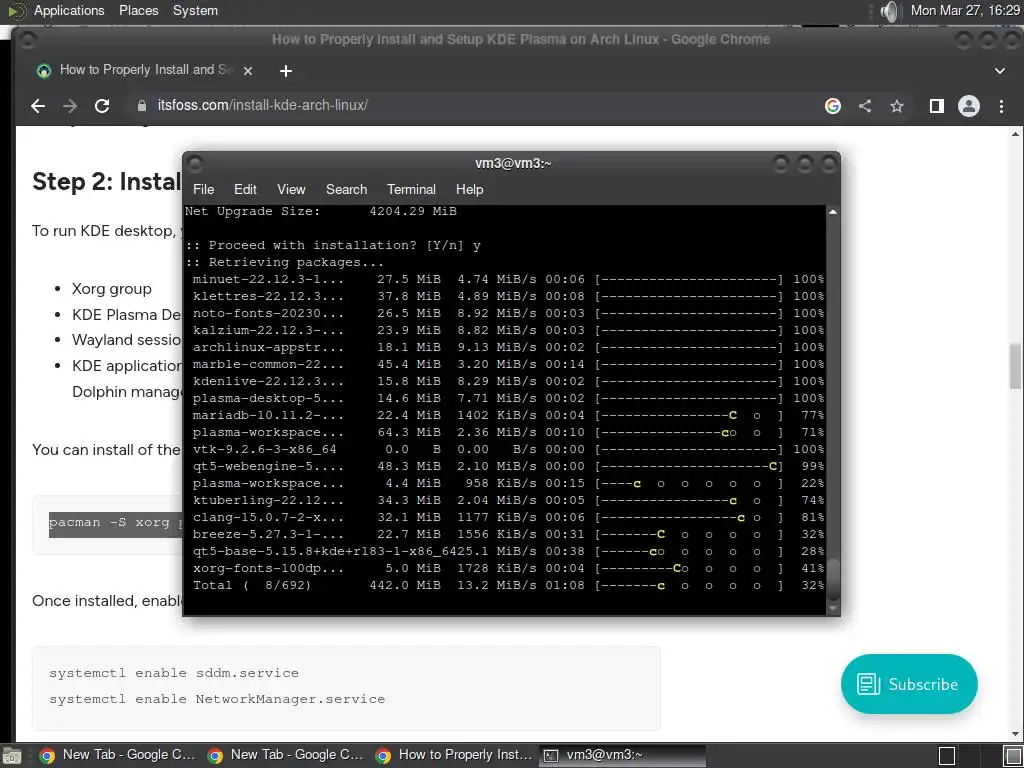The height and width of the screenshot is (768, 1024).
Task: Open Chrome profile avatar
Action: (x=968, y=106)
